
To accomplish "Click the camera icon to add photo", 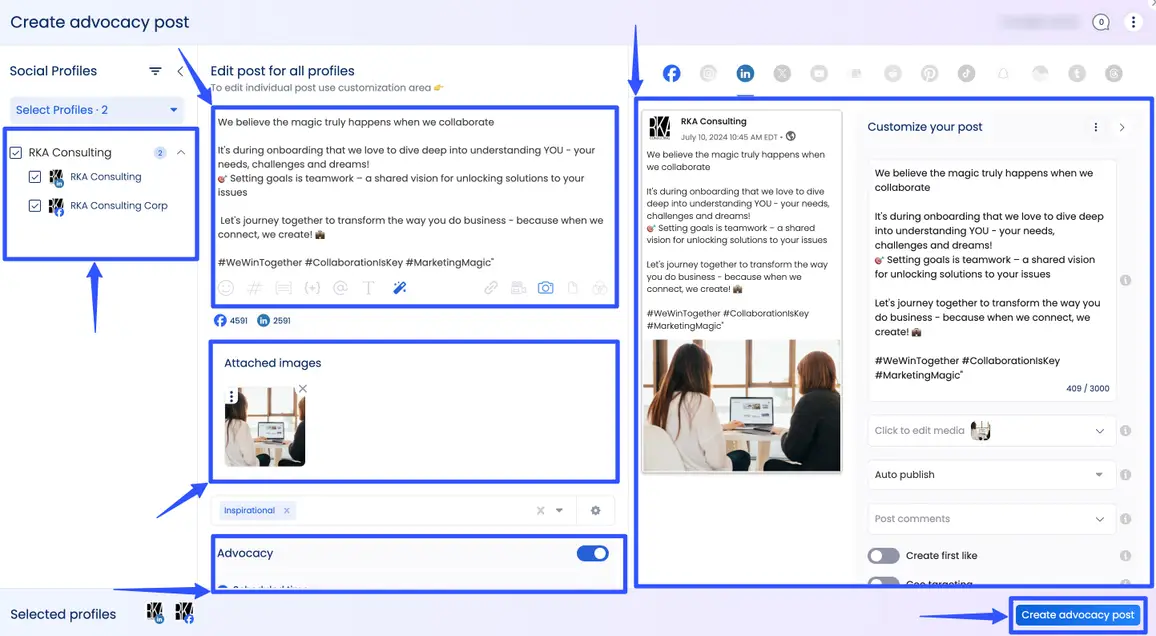I will point(545,288).
